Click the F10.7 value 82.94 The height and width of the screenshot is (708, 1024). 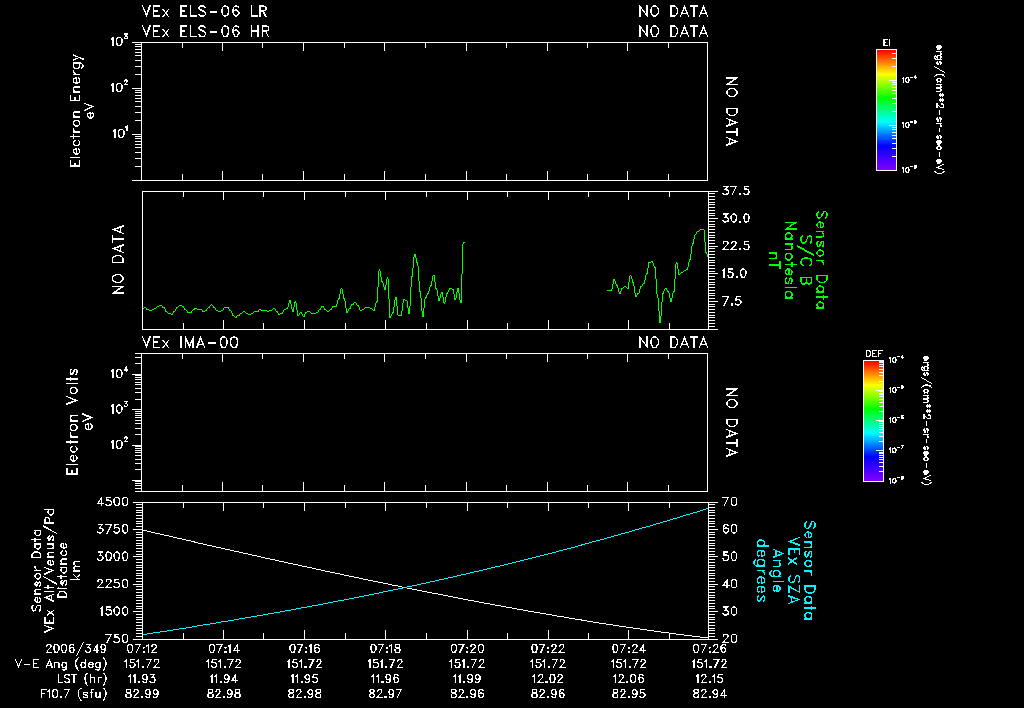tap(709, 694)
